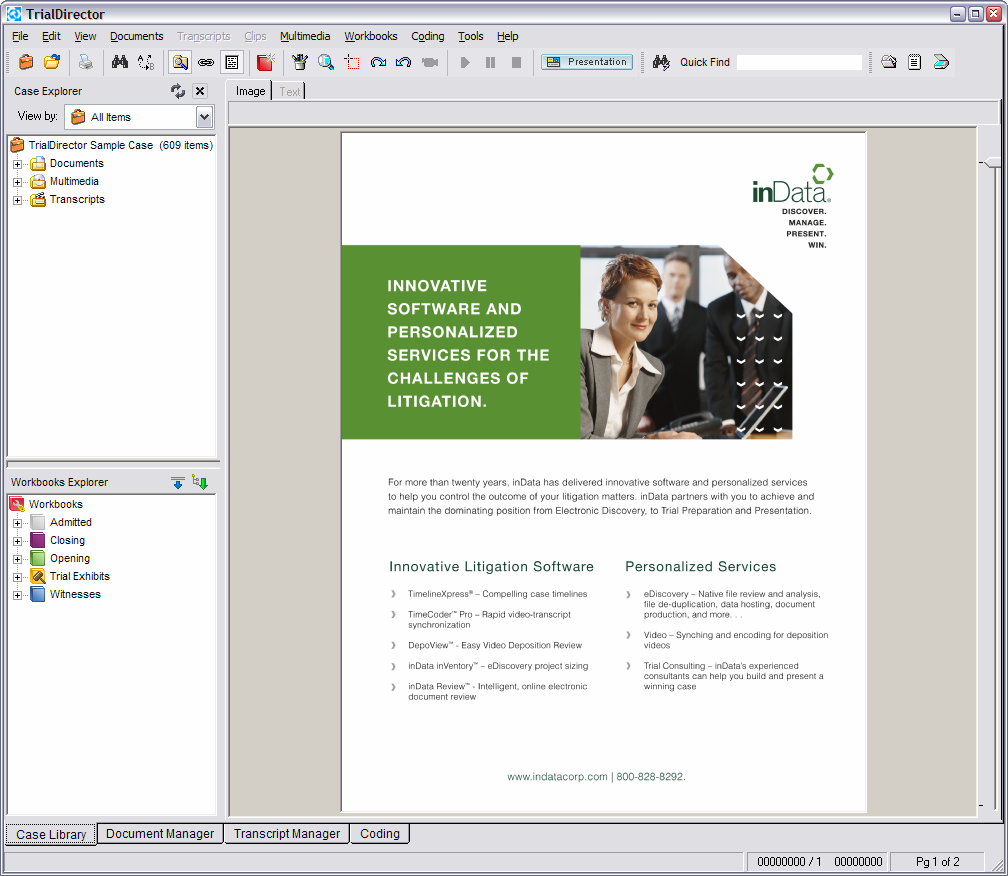1008x876 pixels.
Task: Toggle Presentation mode button
Action: click(587, 62)
